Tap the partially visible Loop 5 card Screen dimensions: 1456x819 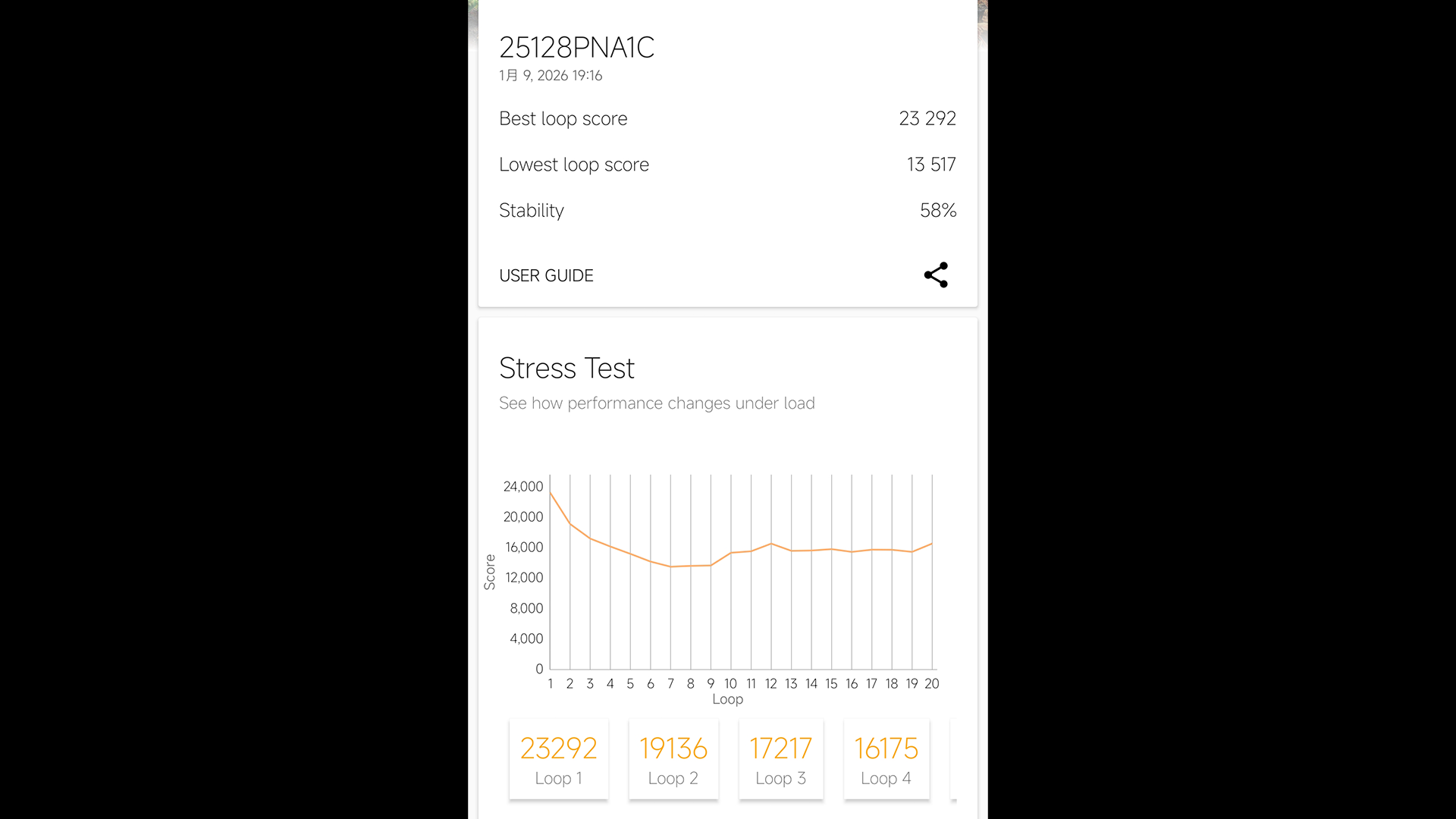[954, 759]
